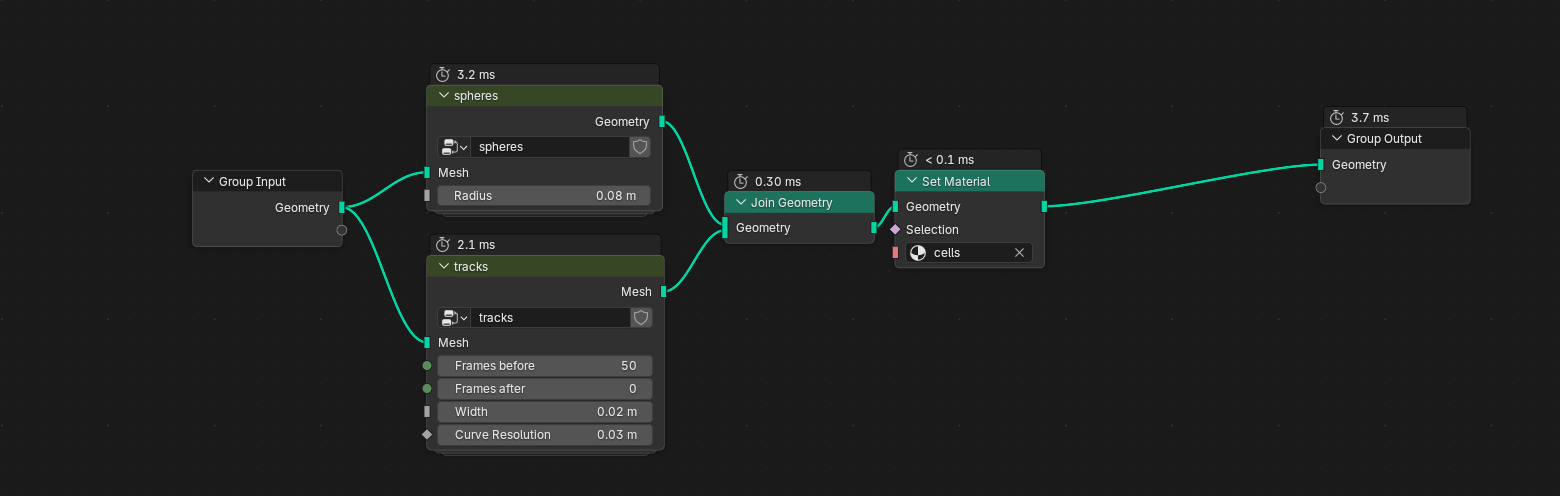Click the tracks node group browse icon
The height and width of the screenshot is (496, 1560).
click(x=453, y=318)
